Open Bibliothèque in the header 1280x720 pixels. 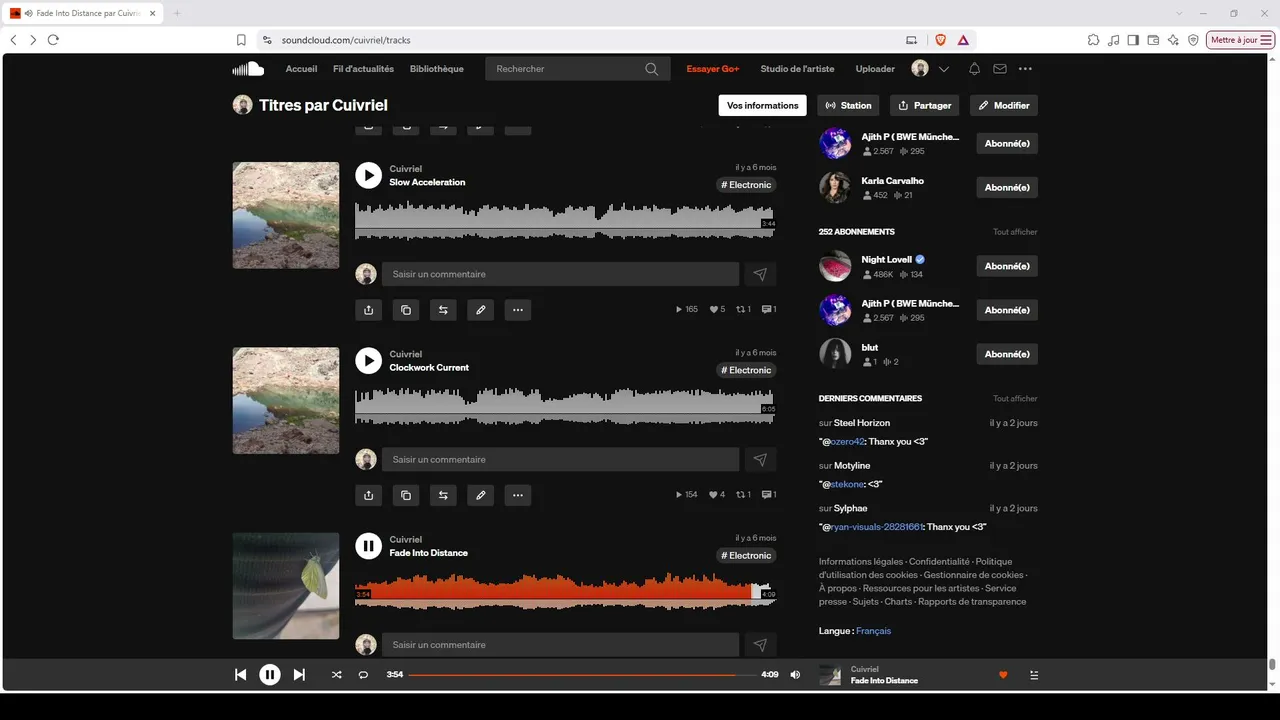tap(437, 69)
